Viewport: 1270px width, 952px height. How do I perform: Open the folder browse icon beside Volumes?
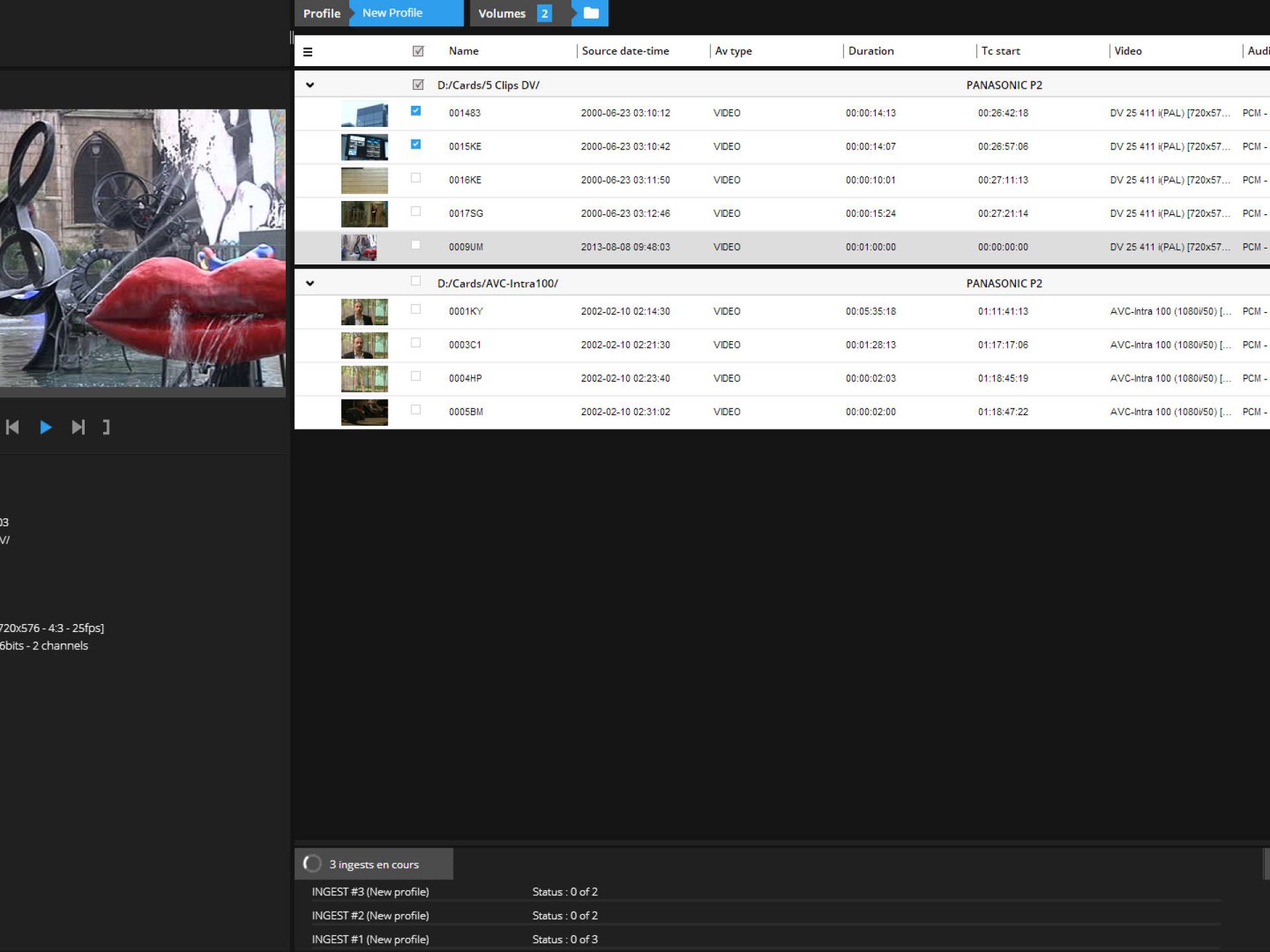591,13
